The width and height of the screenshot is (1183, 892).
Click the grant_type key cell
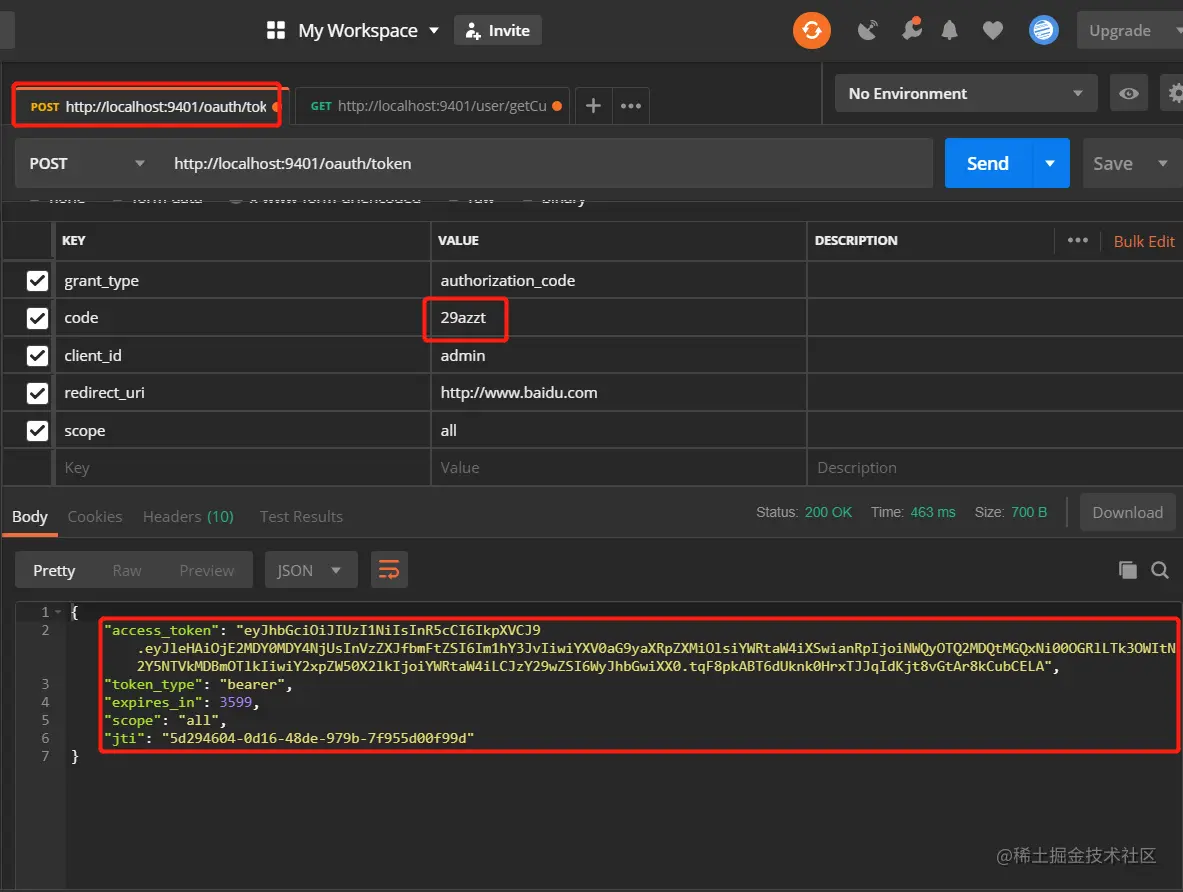[x=242, y=281]
